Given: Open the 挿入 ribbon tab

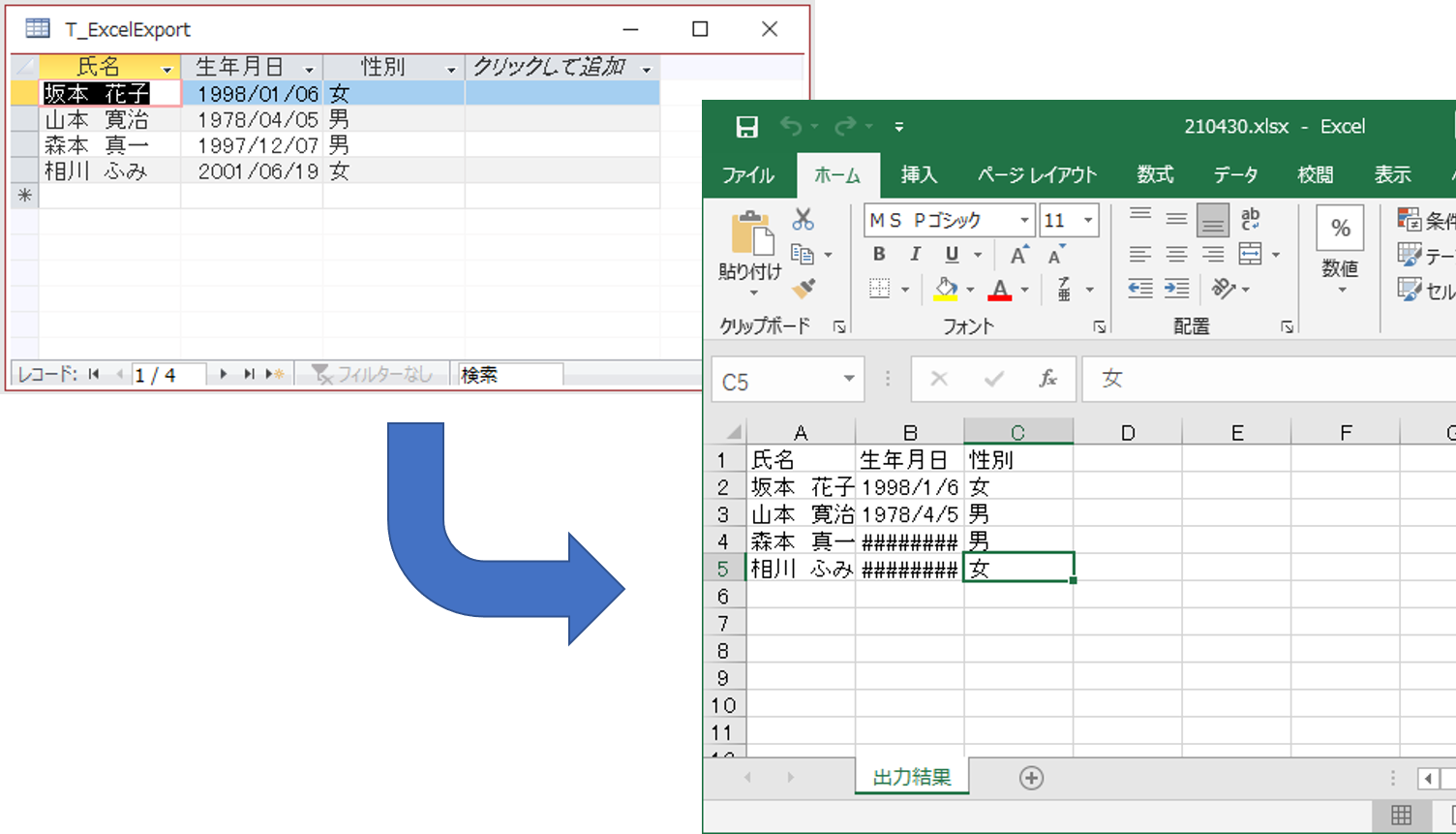Looking at the screenshot, I should (919, 175).
